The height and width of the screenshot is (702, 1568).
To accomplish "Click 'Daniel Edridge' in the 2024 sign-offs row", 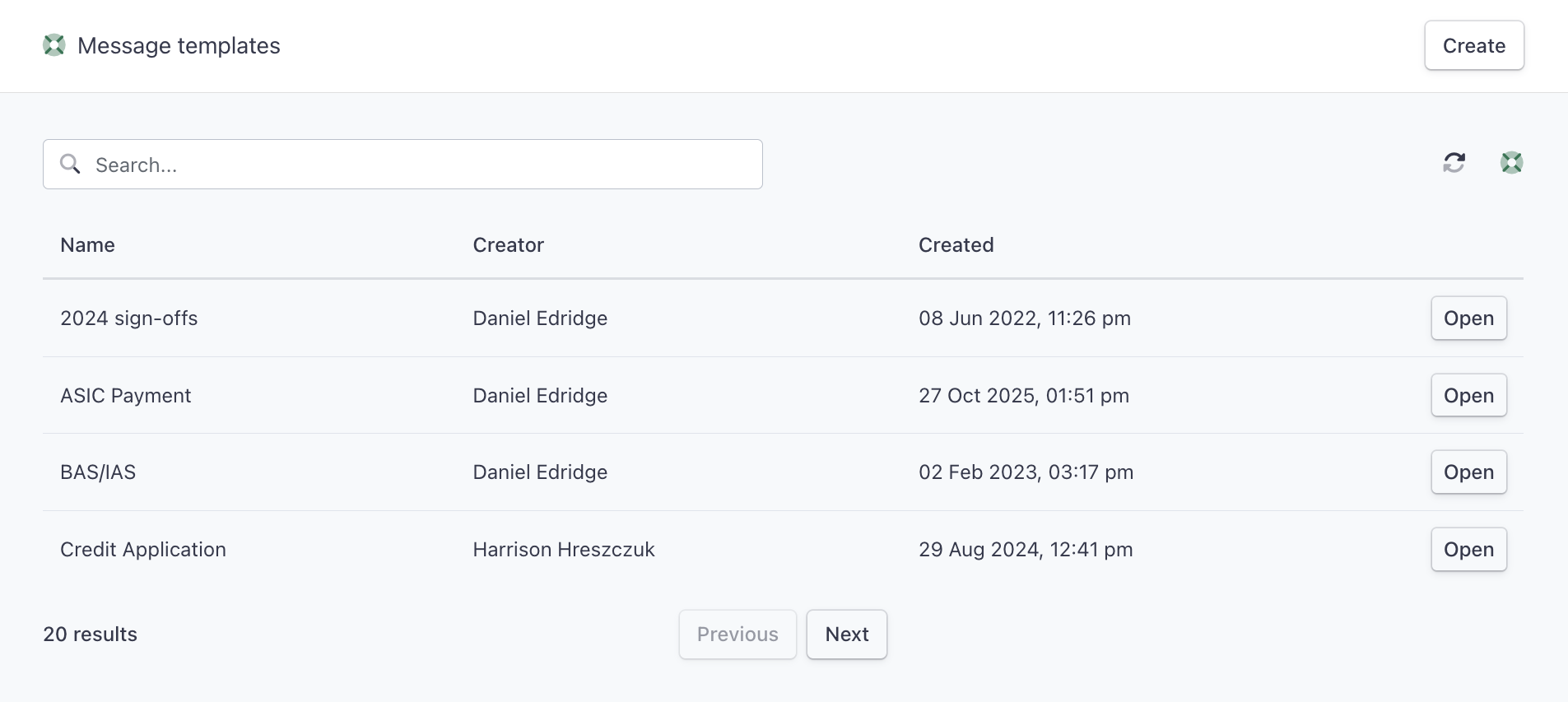I will [x=540, y=318].
